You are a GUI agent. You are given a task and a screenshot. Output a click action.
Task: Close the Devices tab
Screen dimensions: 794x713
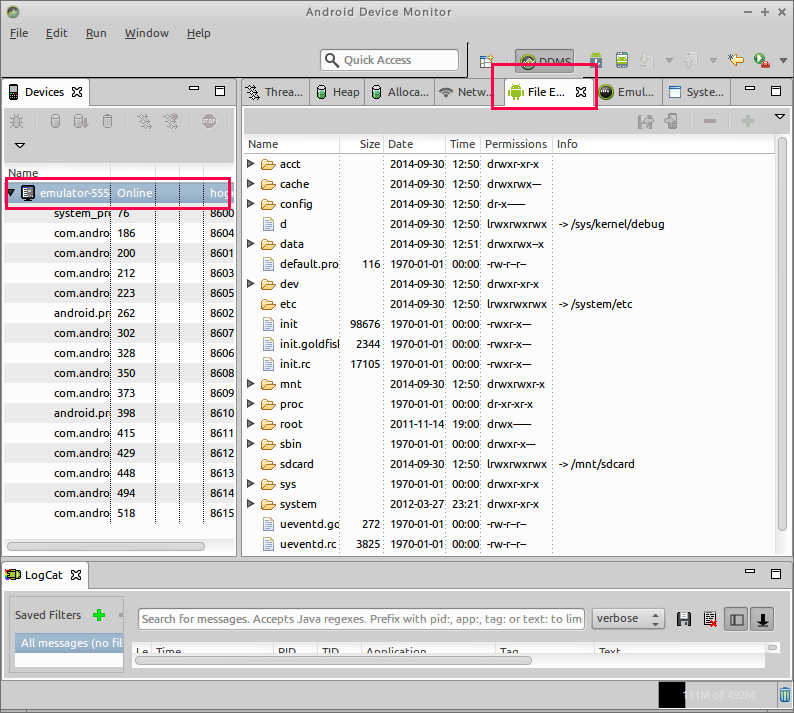pos(77,92)
